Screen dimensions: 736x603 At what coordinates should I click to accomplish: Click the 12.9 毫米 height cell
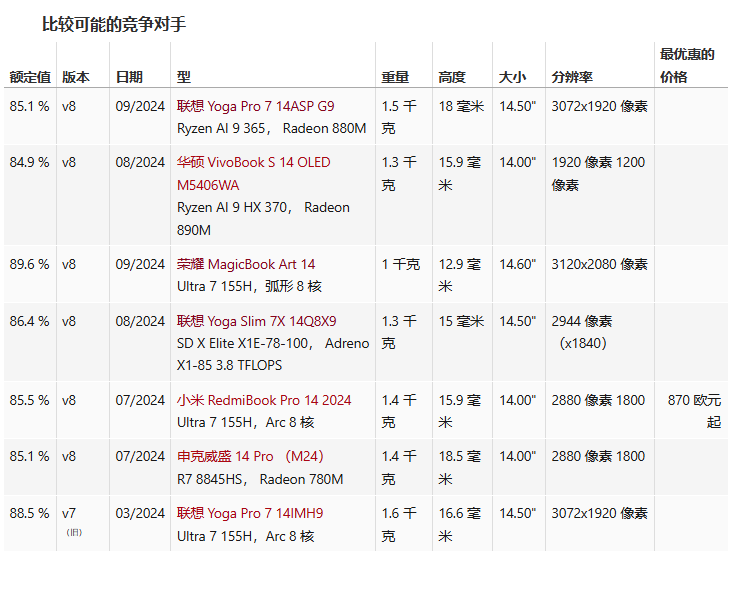coord(460,275)
